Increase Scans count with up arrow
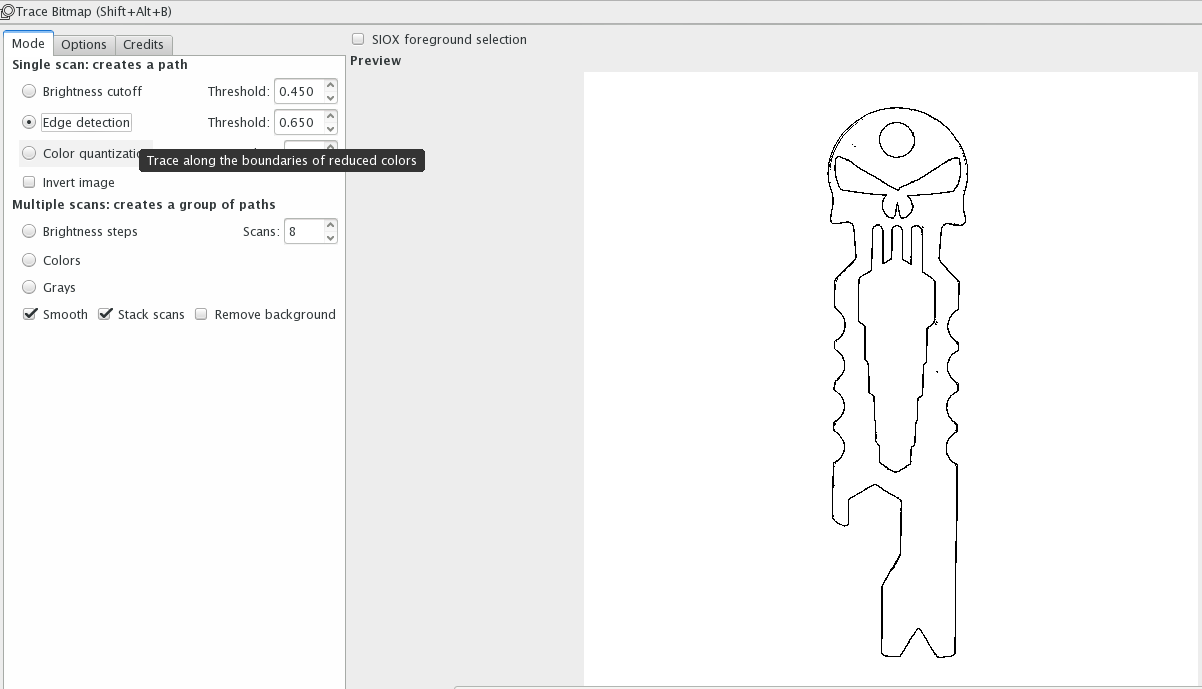Image resolution: width=1202 pixels, height=689 pixels. (331, 226)
